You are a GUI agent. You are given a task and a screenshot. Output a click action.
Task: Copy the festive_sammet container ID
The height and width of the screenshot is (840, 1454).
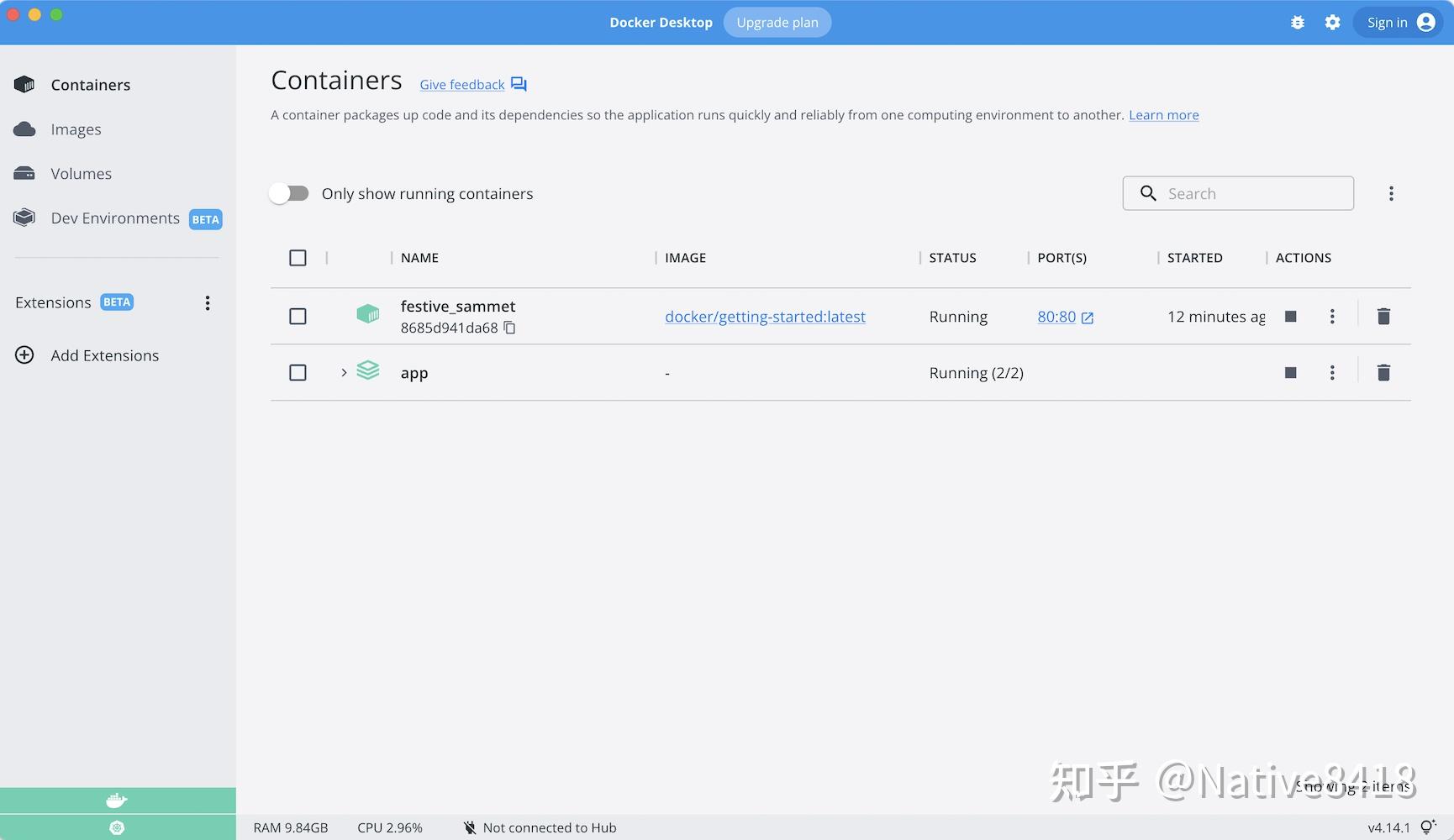tap(510, 328)
